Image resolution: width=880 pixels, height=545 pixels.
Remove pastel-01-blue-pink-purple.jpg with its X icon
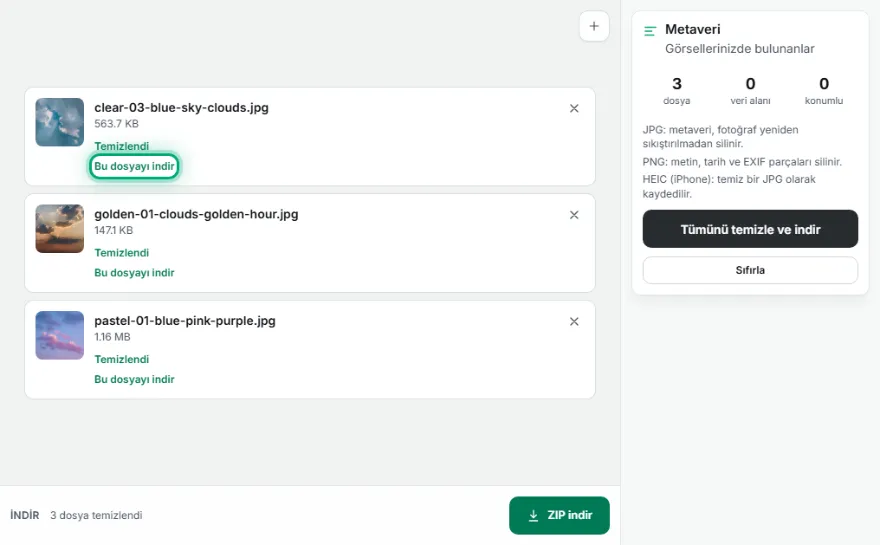[x=574, y=322]
